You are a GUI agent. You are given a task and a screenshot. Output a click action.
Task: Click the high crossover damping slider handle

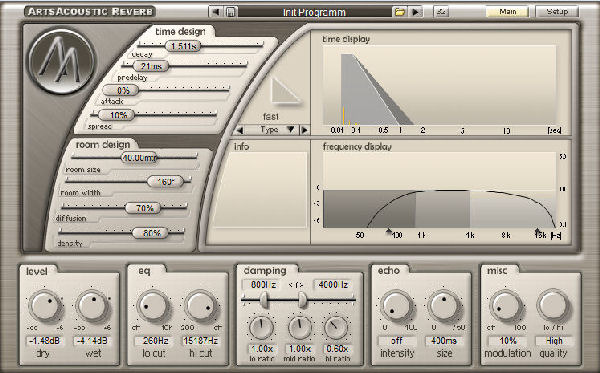302,300
